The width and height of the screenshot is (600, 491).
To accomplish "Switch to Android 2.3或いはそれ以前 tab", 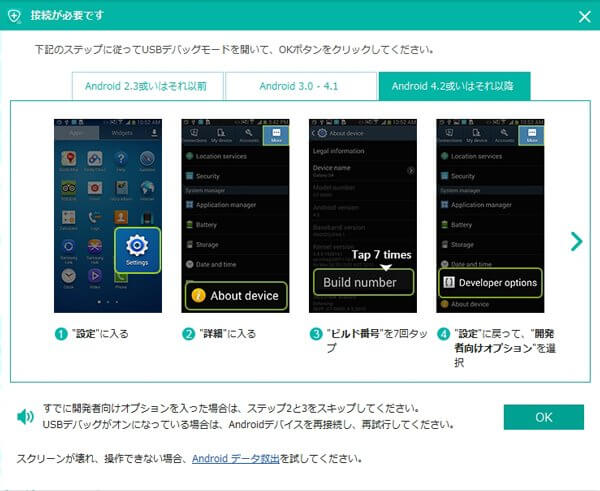I will [147, 86].
